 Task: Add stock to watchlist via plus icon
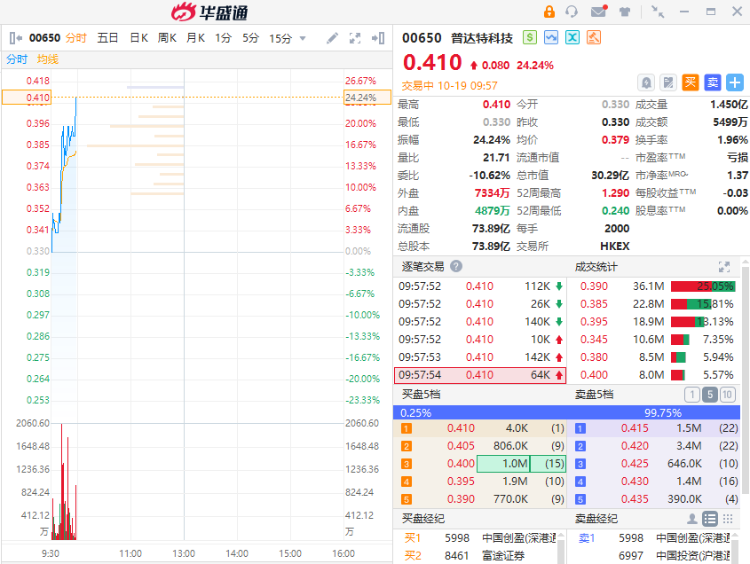tap(735, 83)
